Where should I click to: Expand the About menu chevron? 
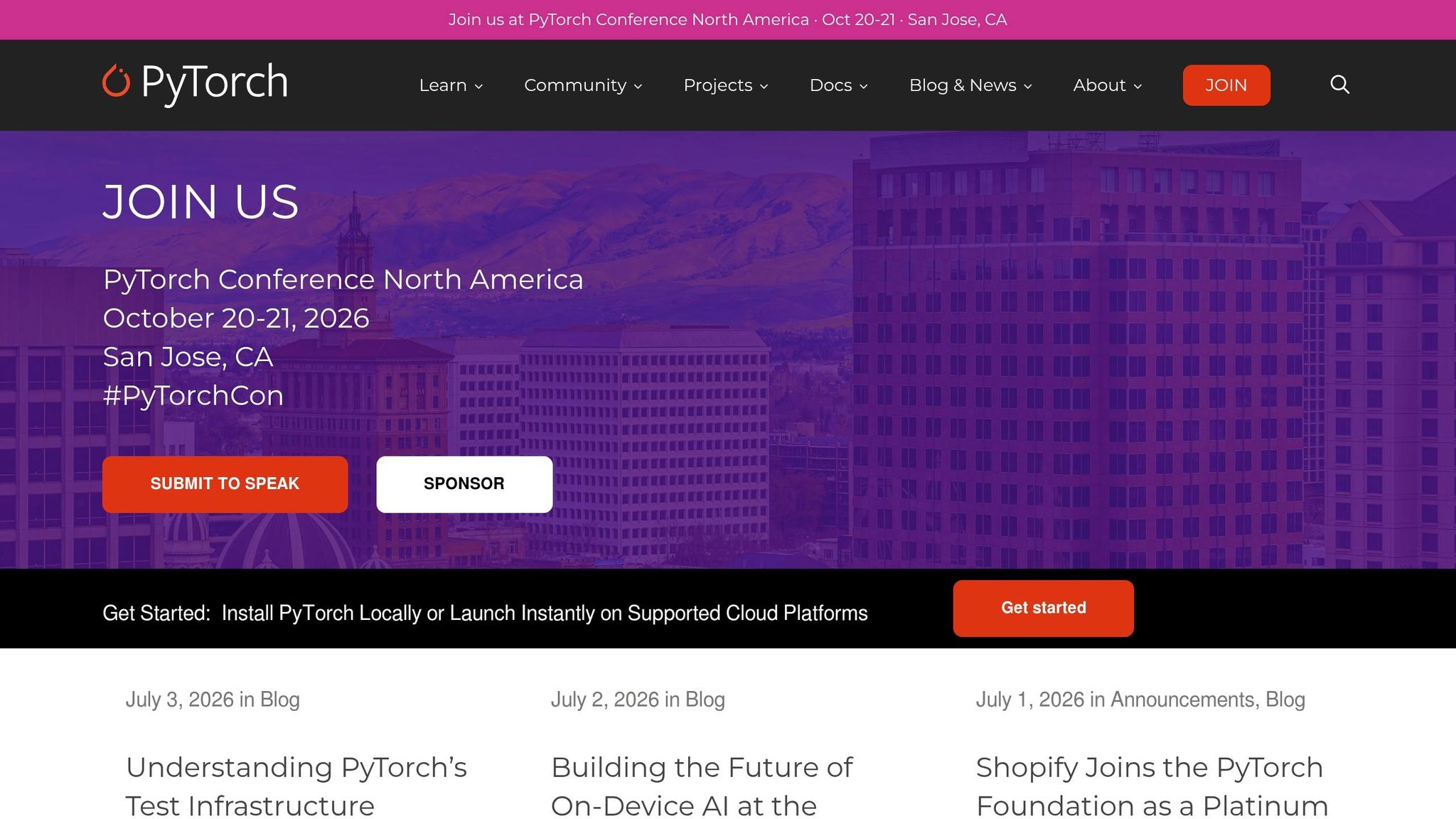click(x=1137, y=86)
